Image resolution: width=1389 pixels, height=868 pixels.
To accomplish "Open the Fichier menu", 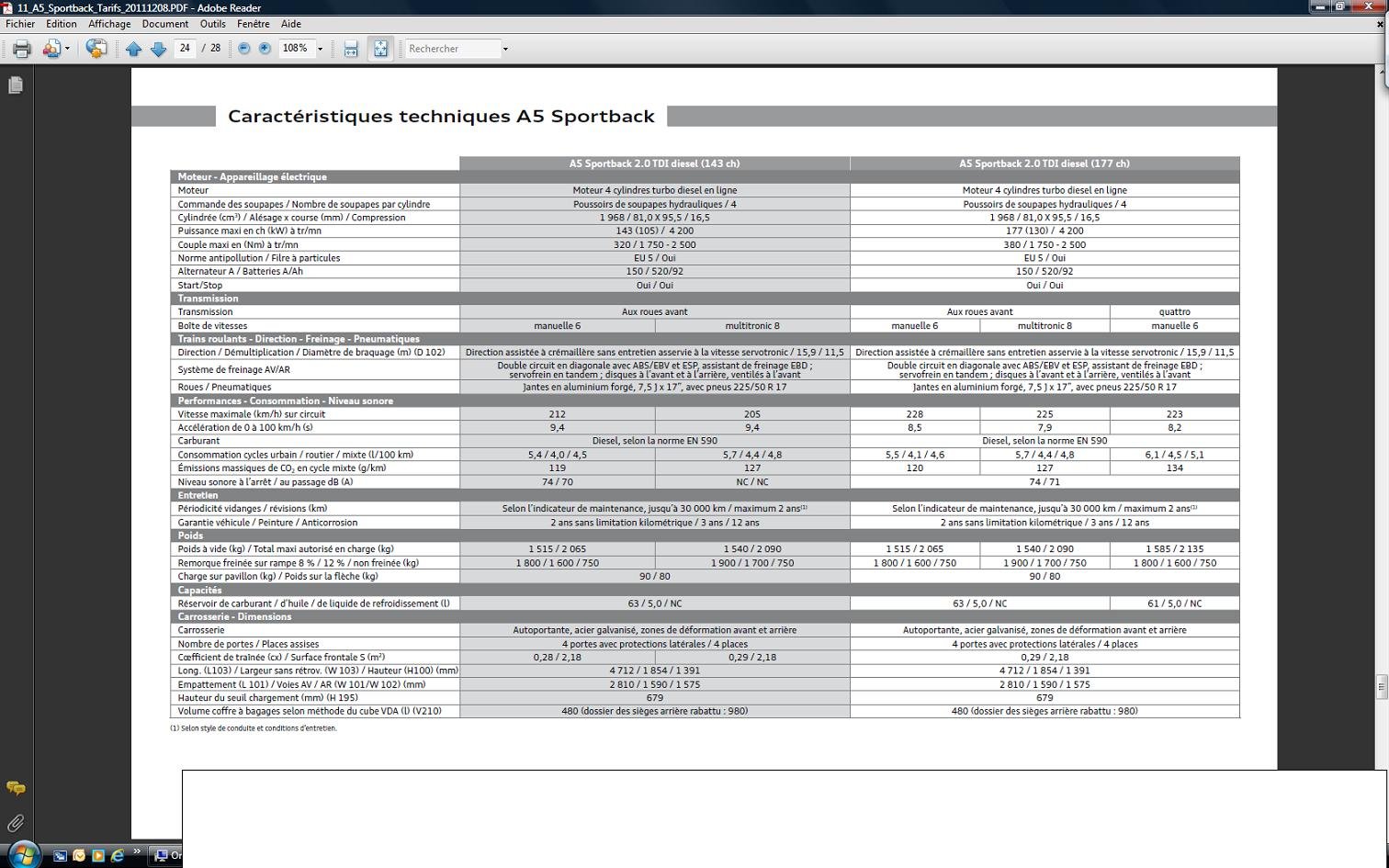I will coord(20,24).
